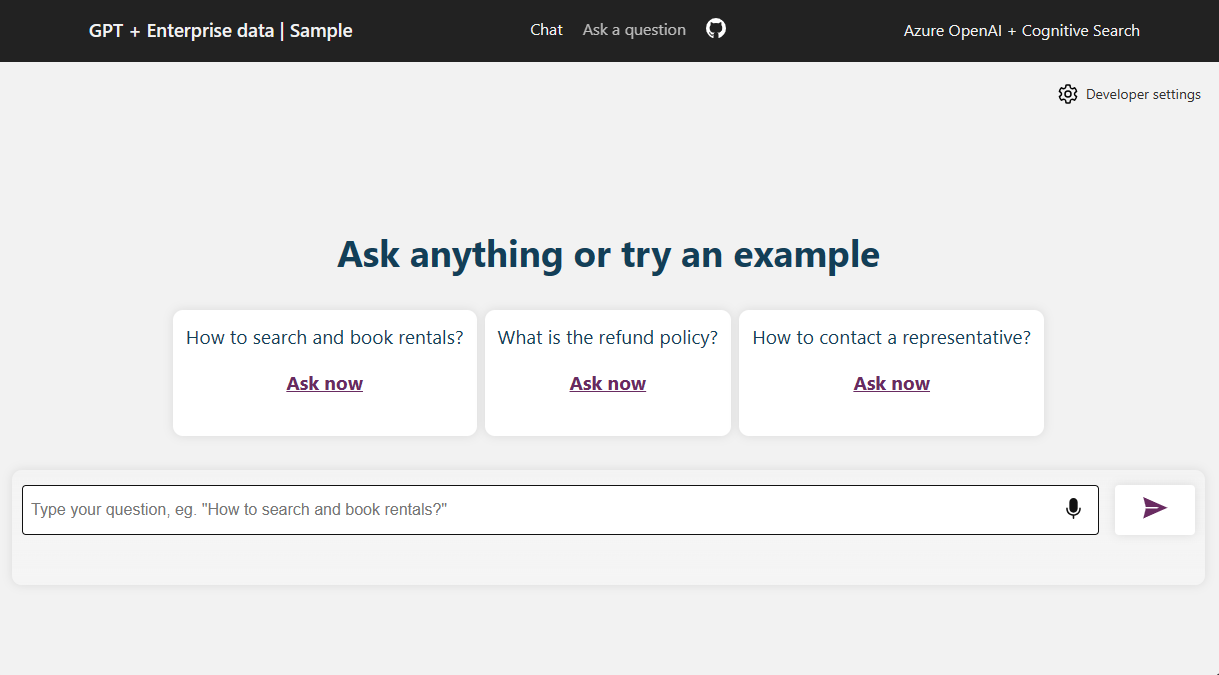Click Ask now under the rentals question
Screen dimensions: 1219x675
click(x=324, y=384)
